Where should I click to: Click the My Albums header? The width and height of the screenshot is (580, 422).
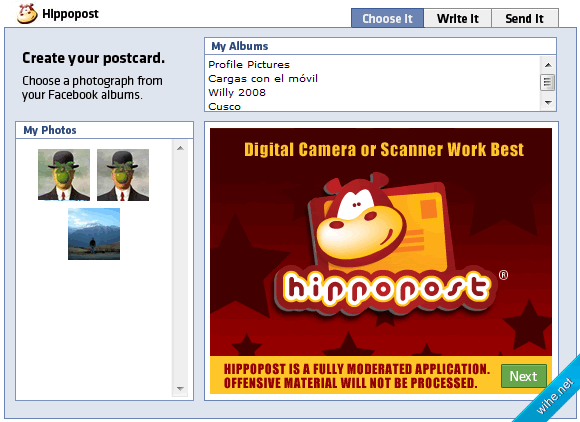(380, 46)
